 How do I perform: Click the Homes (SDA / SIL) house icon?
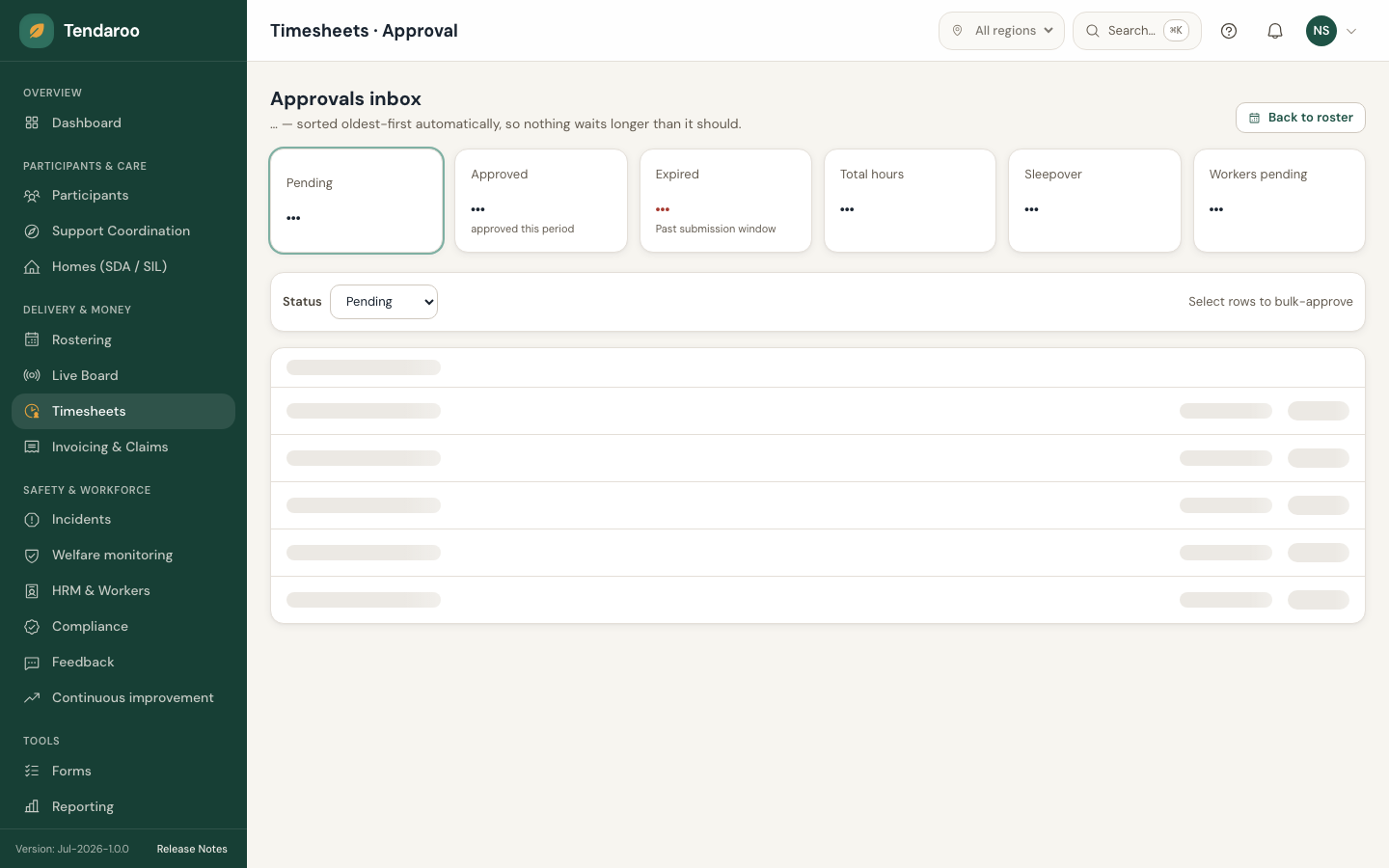coord(32,267)
